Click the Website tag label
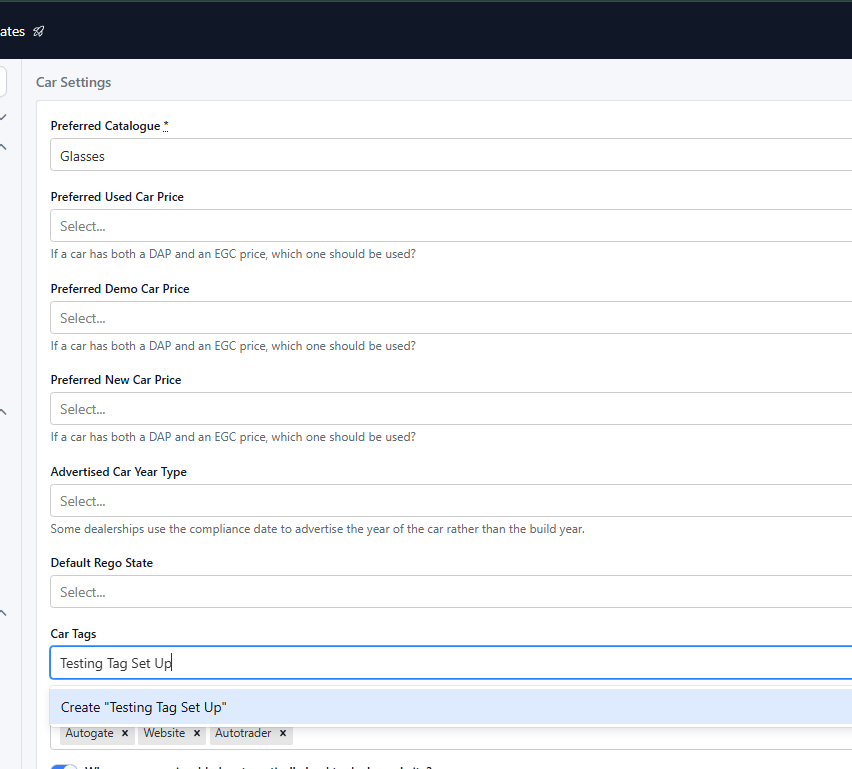Image resolution: width=852 pixels, height=769 pixels. point(164,733)
